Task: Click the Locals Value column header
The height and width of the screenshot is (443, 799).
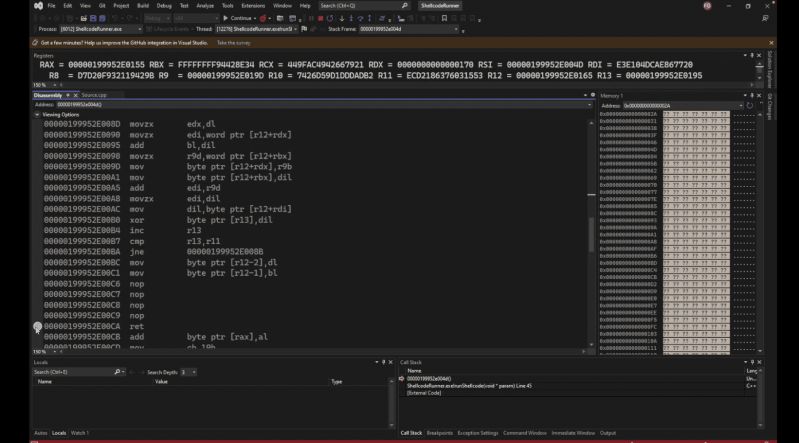Action: point(161,382)
